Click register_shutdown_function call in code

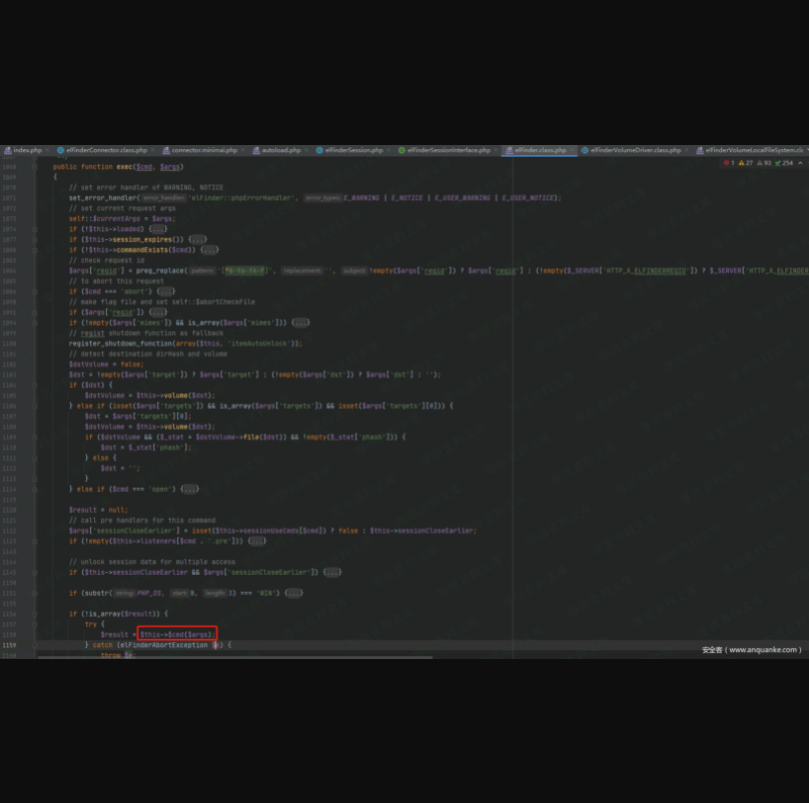point(122,343)
